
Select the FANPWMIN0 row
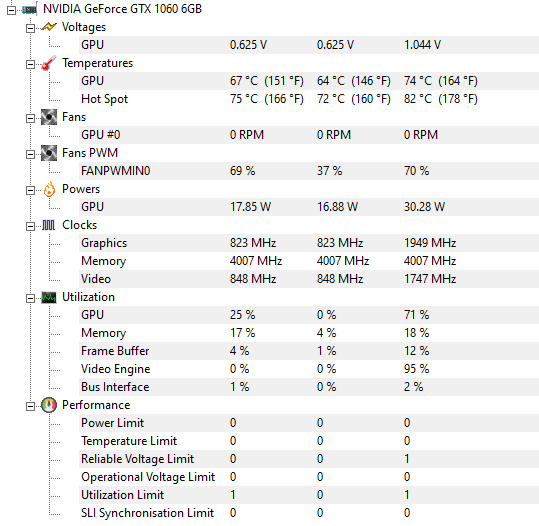pyautogui.click(x=309, y=171)
